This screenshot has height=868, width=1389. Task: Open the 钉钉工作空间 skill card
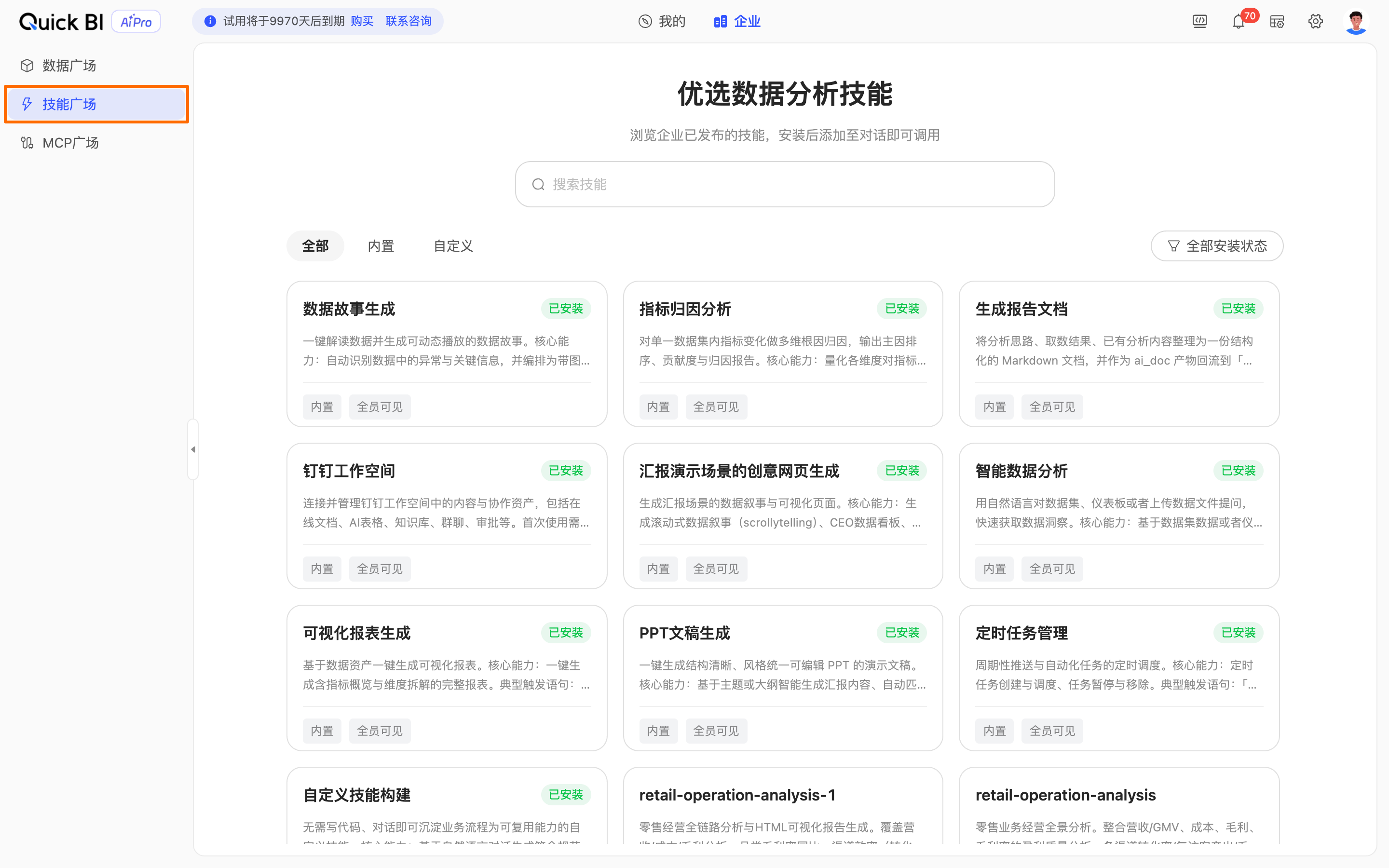[447, 515]
